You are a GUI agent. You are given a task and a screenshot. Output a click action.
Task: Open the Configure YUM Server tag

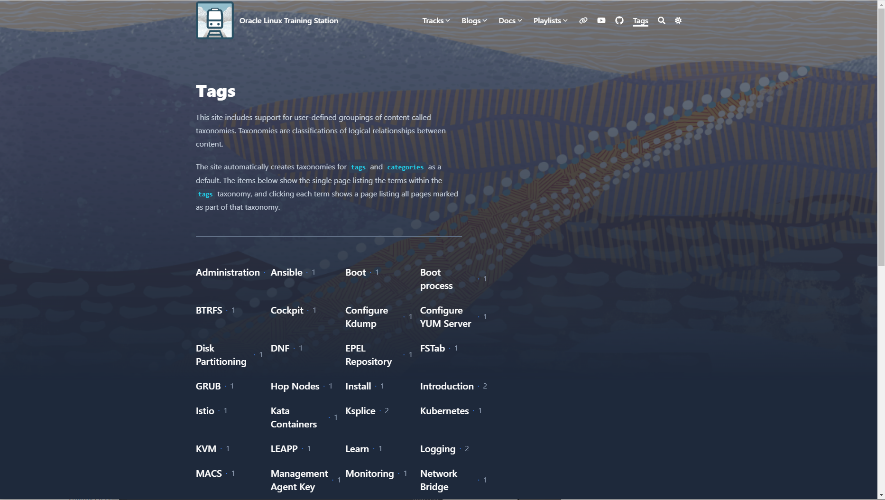point(445,317)
